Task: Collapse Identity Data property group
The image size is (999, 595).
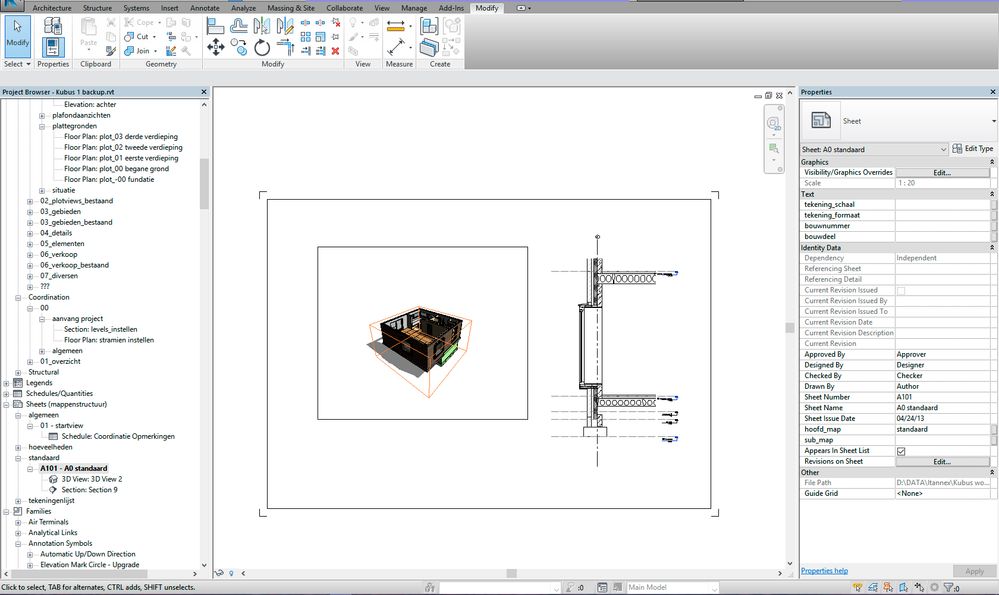Action: coord(991,247)
